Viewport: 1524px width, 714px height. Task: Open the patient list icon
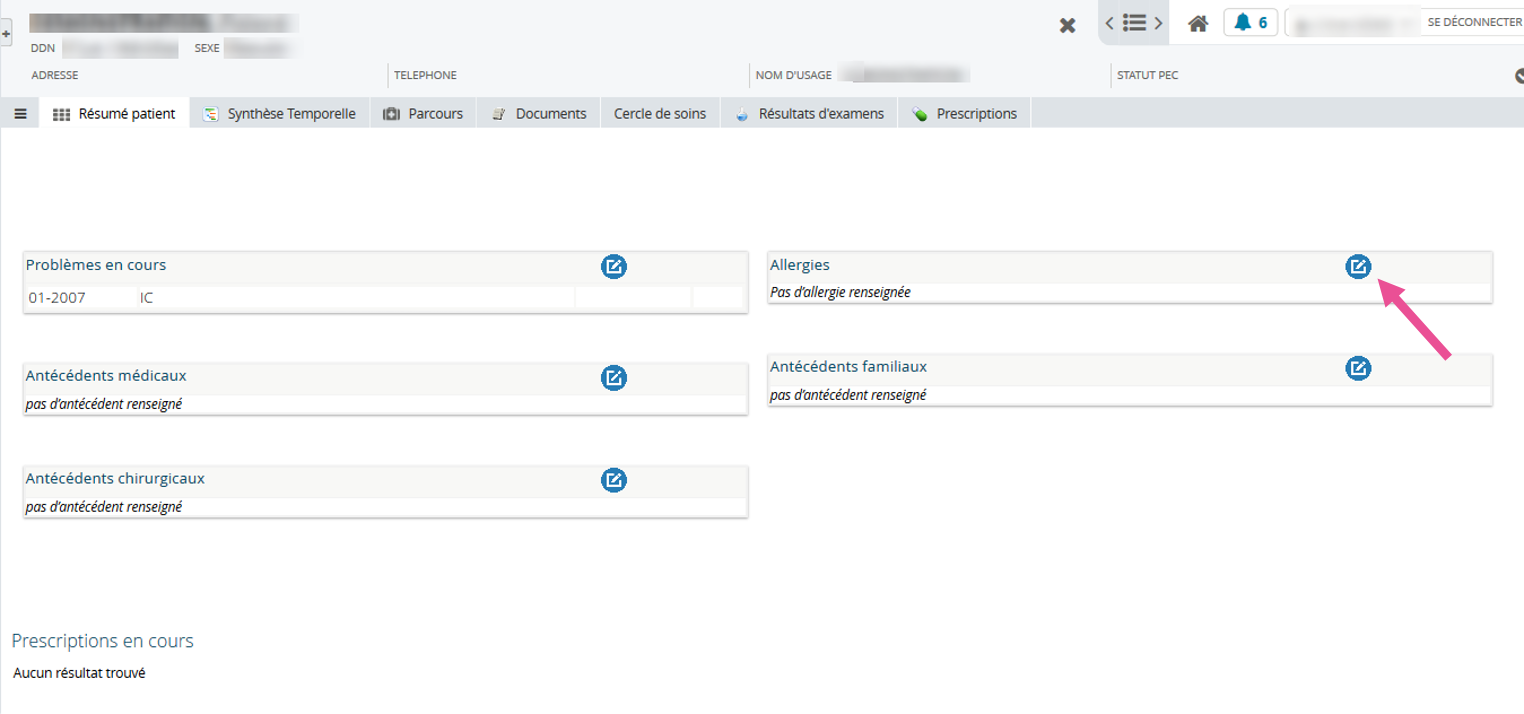point(1134,22)
